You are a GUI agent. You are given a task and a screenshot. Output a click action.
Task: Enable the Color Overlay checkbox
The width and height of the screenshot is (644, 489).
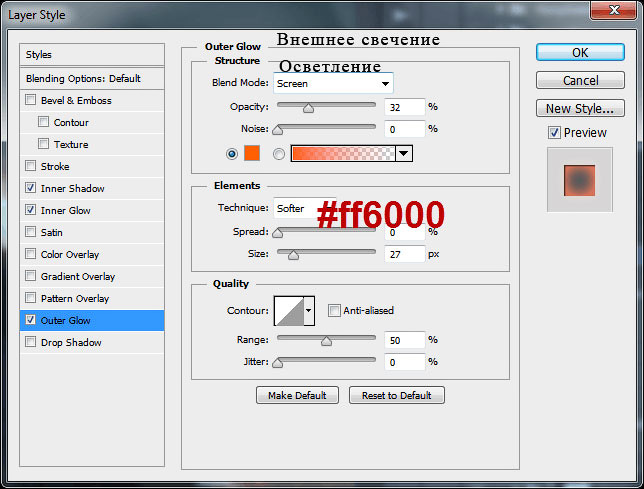point(30,254)
